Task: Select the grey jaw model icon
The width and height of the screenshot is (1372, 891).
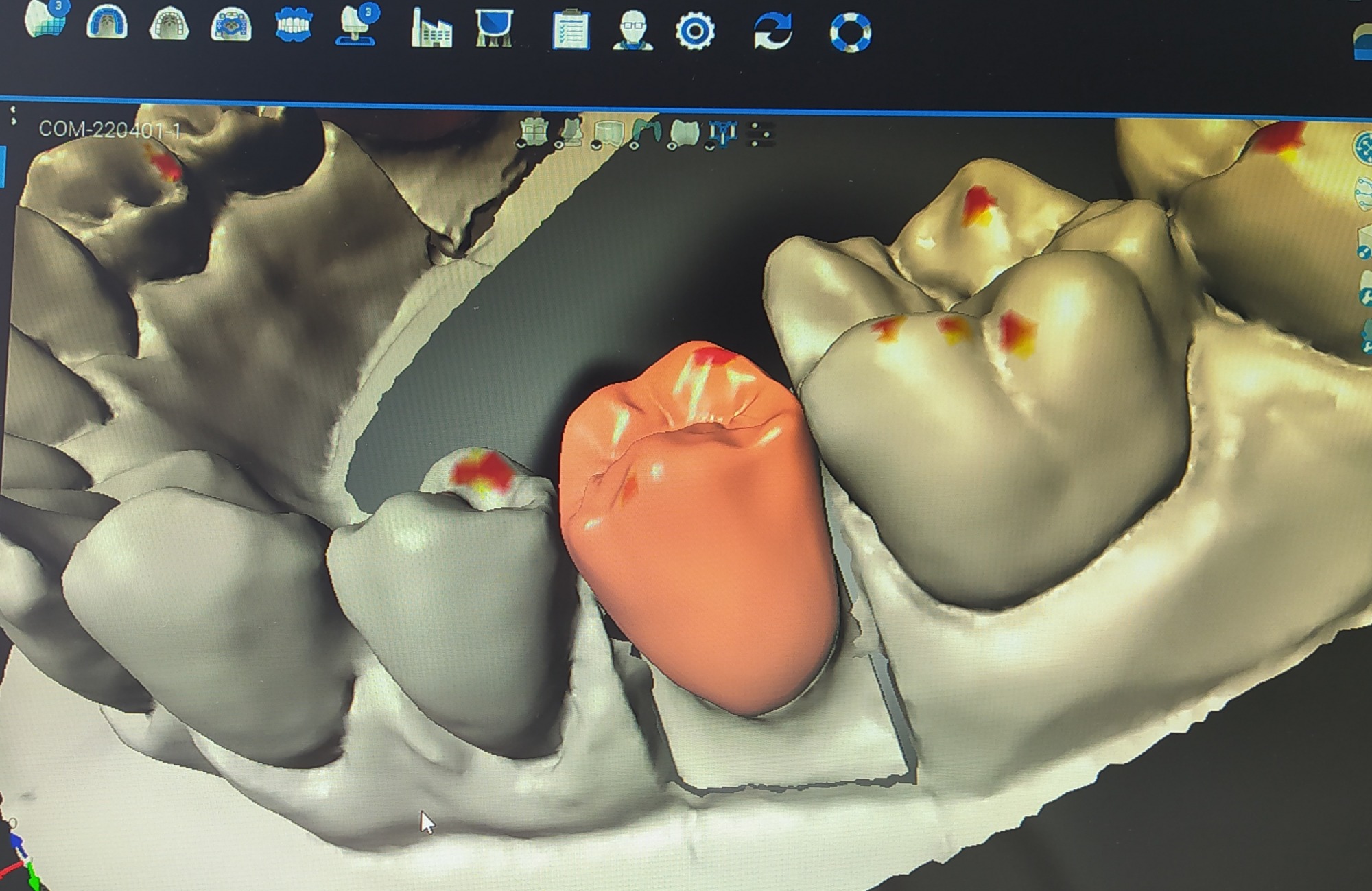Action: coord(169,25)
